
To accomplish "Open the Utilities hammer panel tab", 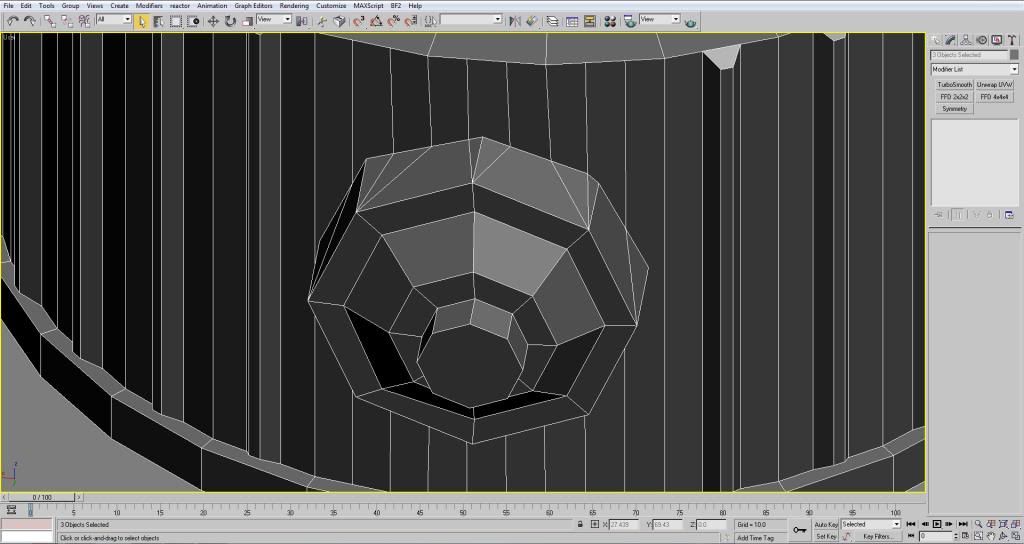I will coord(1012,40).
